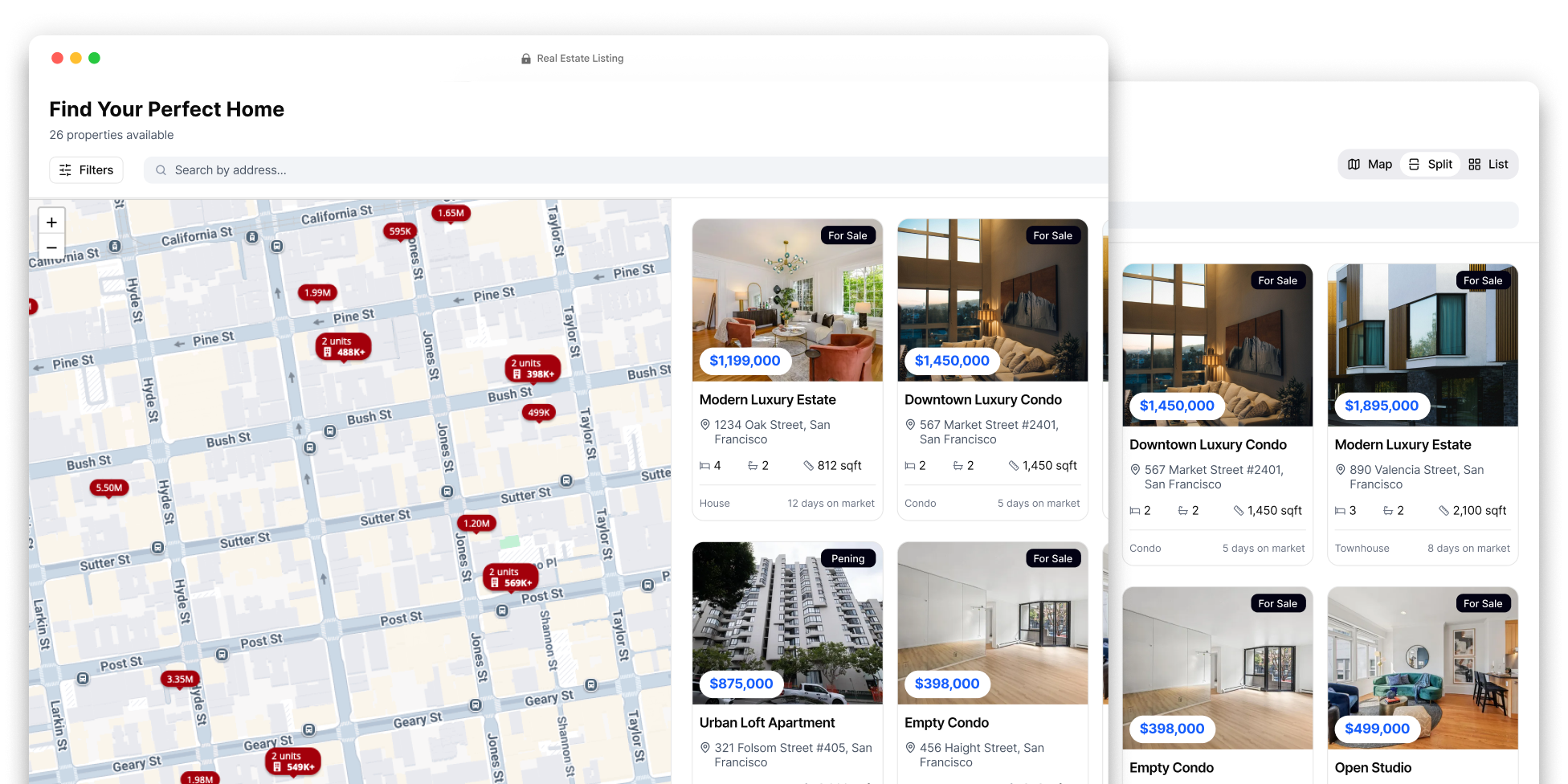Image resolution: width=1568 pixels, height=784 pixels.
Task: Open the $1,450,000 Downtown Luxury Condo photo in front window
Action: pyautogui.click(x=993, y=300)
